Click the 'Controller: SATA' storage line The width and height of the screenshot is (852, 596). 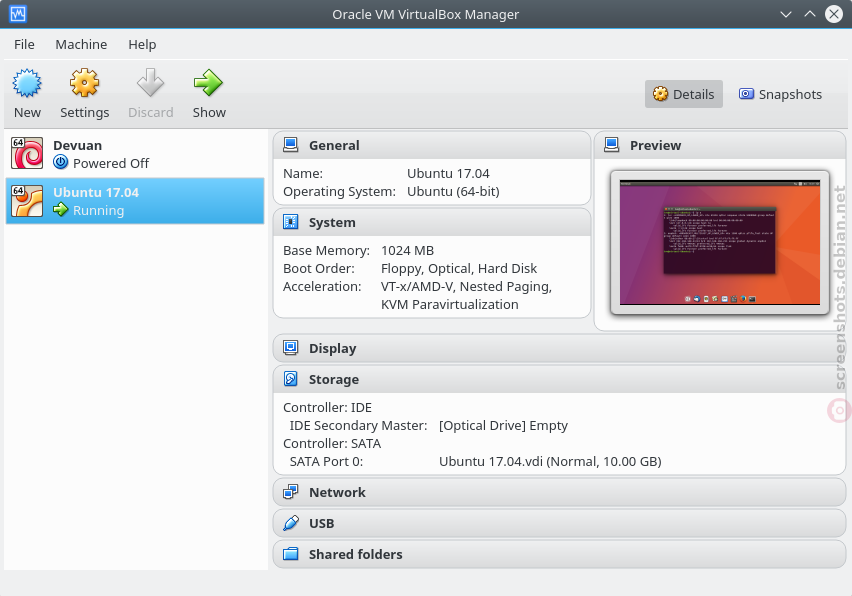point(332,443)
